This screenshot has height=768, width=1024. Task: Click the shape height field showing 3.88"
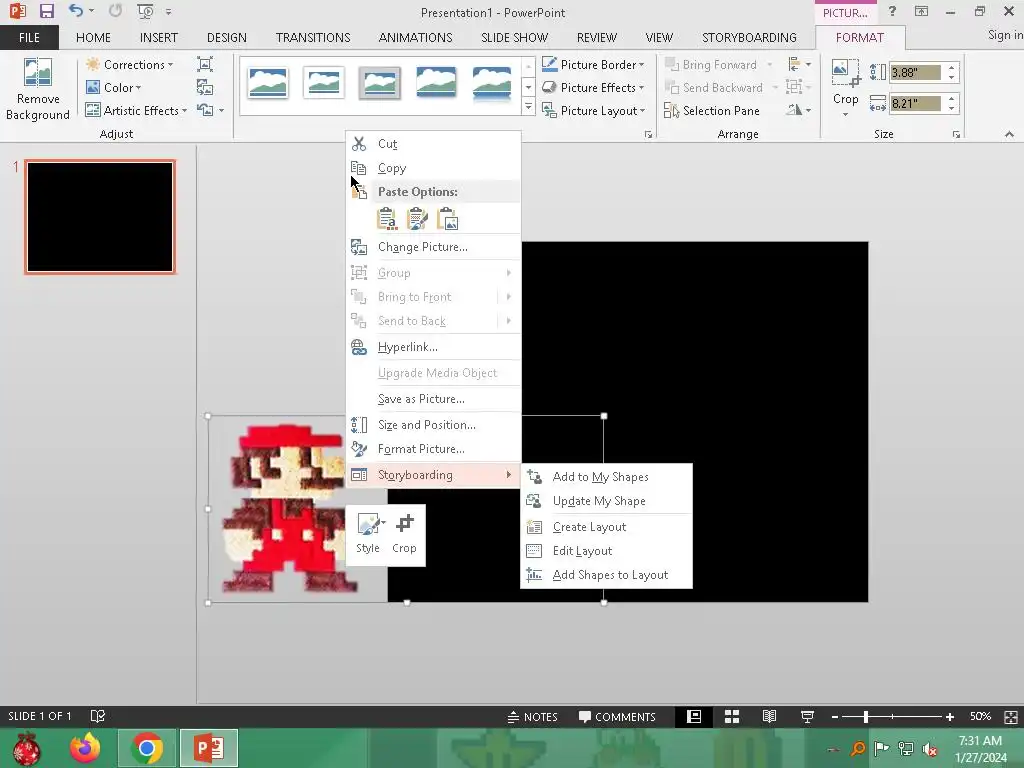pos(916,72)
